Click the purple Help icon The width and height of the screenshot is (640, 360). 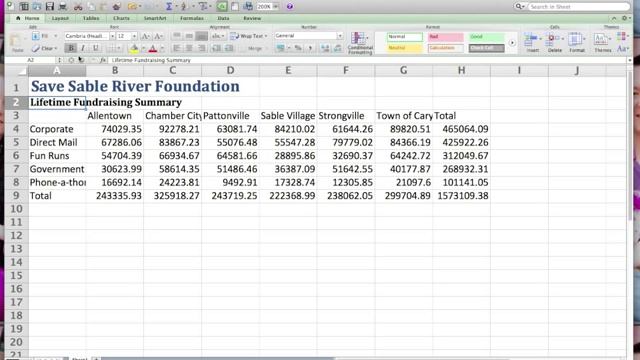pos(290,6)
